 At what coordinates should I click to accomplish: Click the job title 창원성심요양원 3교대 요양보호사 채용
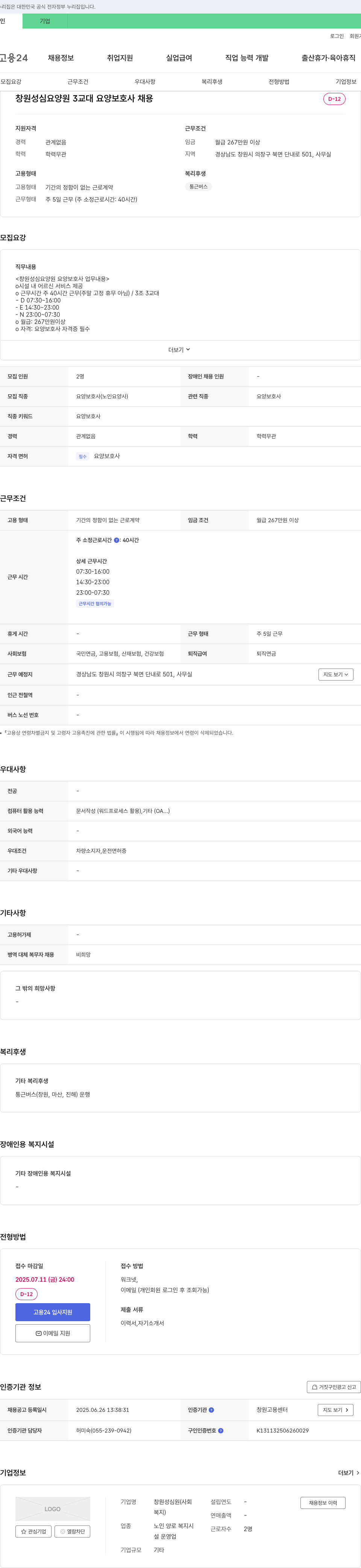[84, 99]
